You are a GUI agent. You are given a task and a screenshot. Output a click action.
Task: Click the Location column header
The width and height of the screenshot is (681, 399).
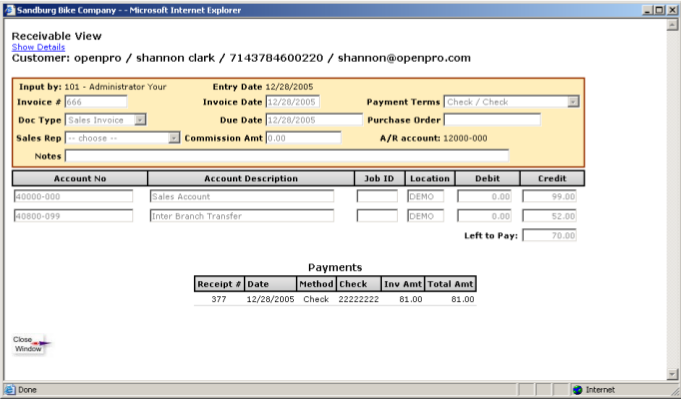(x=430, y=178)
